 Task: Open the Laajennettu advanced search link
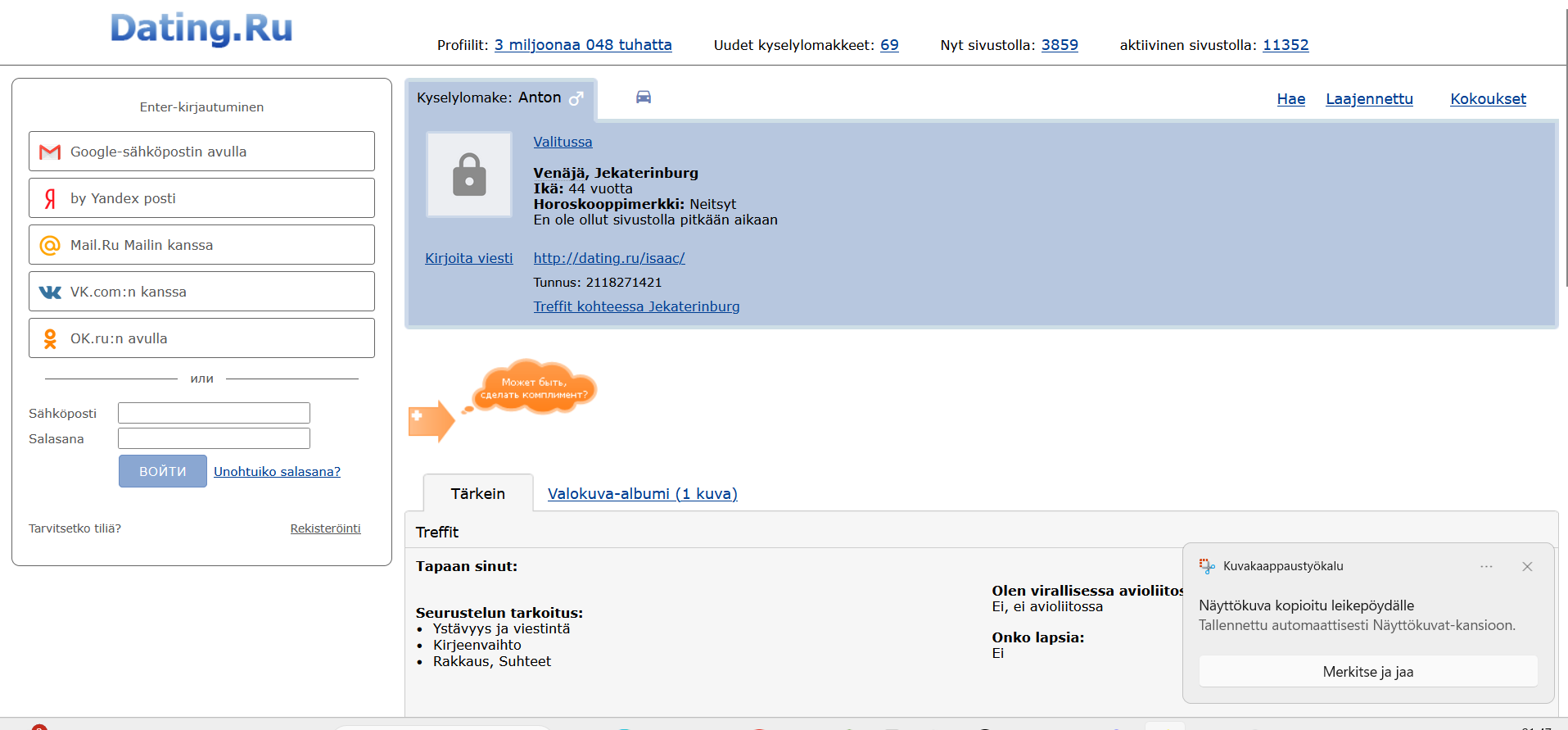[x=1369, y=99]
